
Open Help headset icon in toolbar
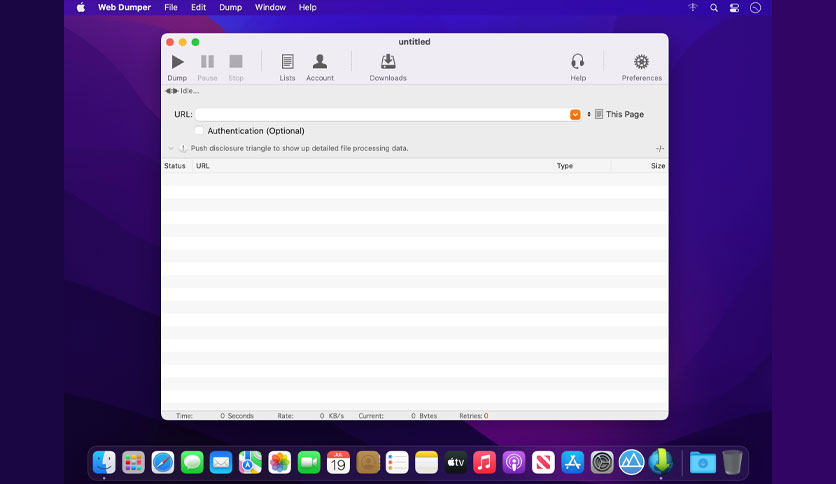(578, 62)
